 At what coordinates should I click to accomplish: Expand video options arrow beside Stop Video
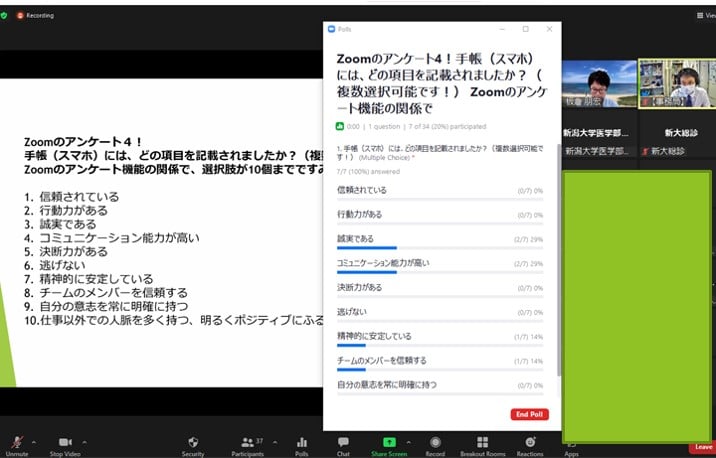click(84, 442)
